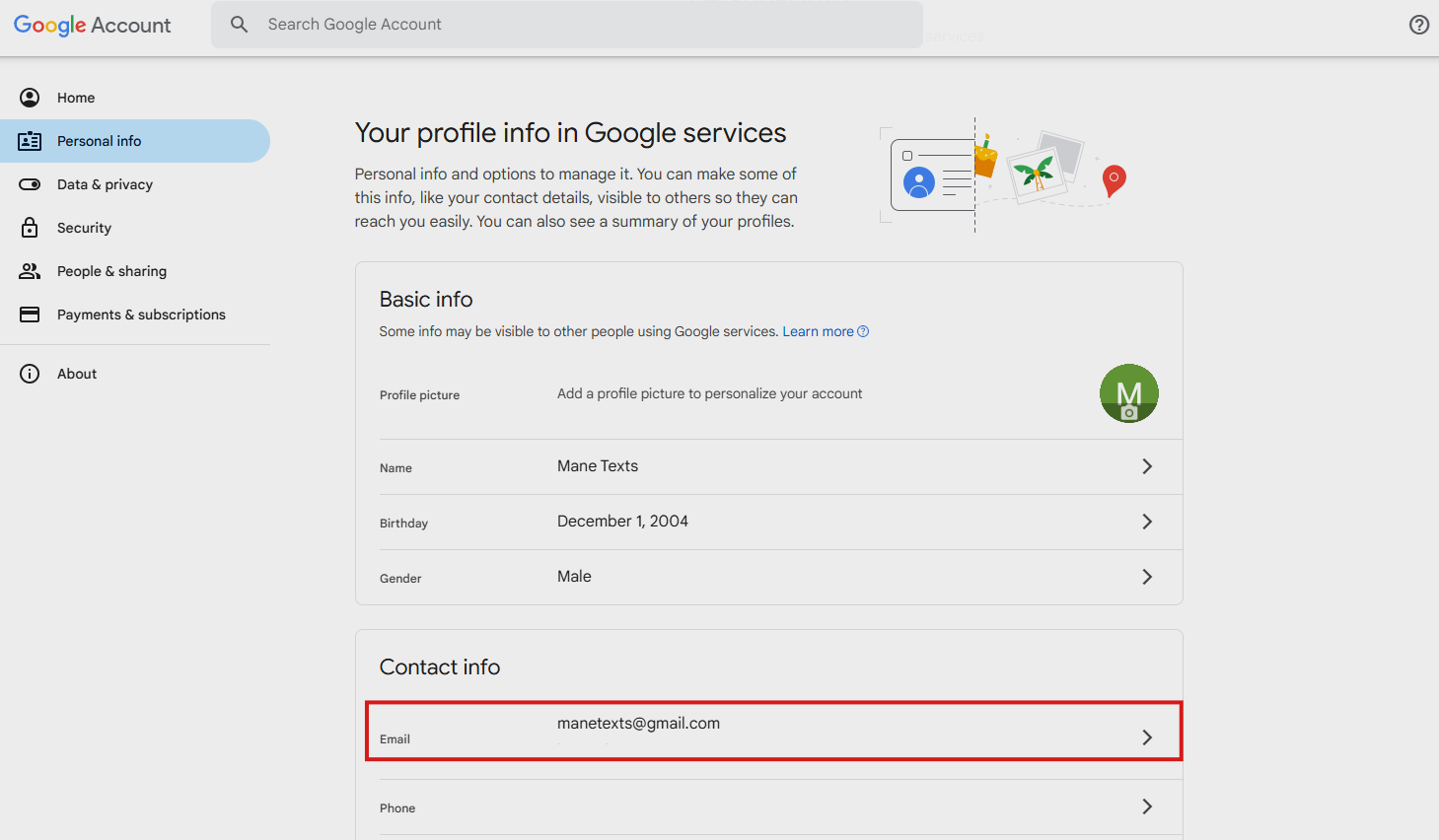
Task: Click the name Mane Texts
Action: (x=598, y=466)
